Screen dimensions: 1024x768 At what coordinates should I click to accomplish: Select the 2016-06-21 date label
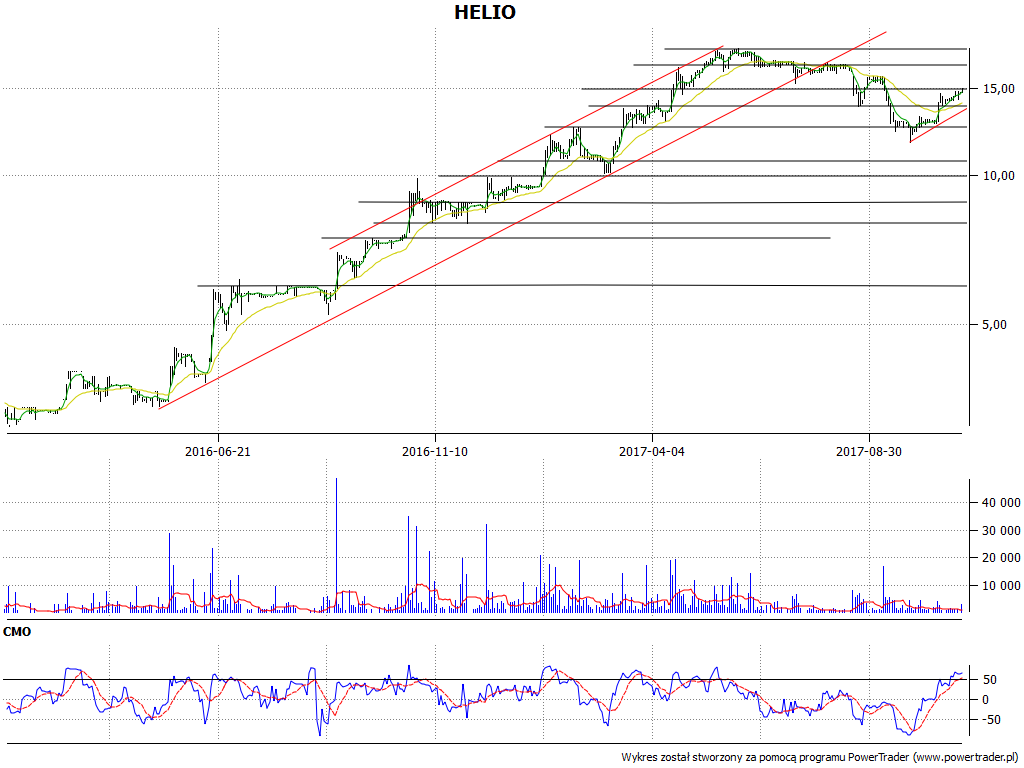click(217, 451)
